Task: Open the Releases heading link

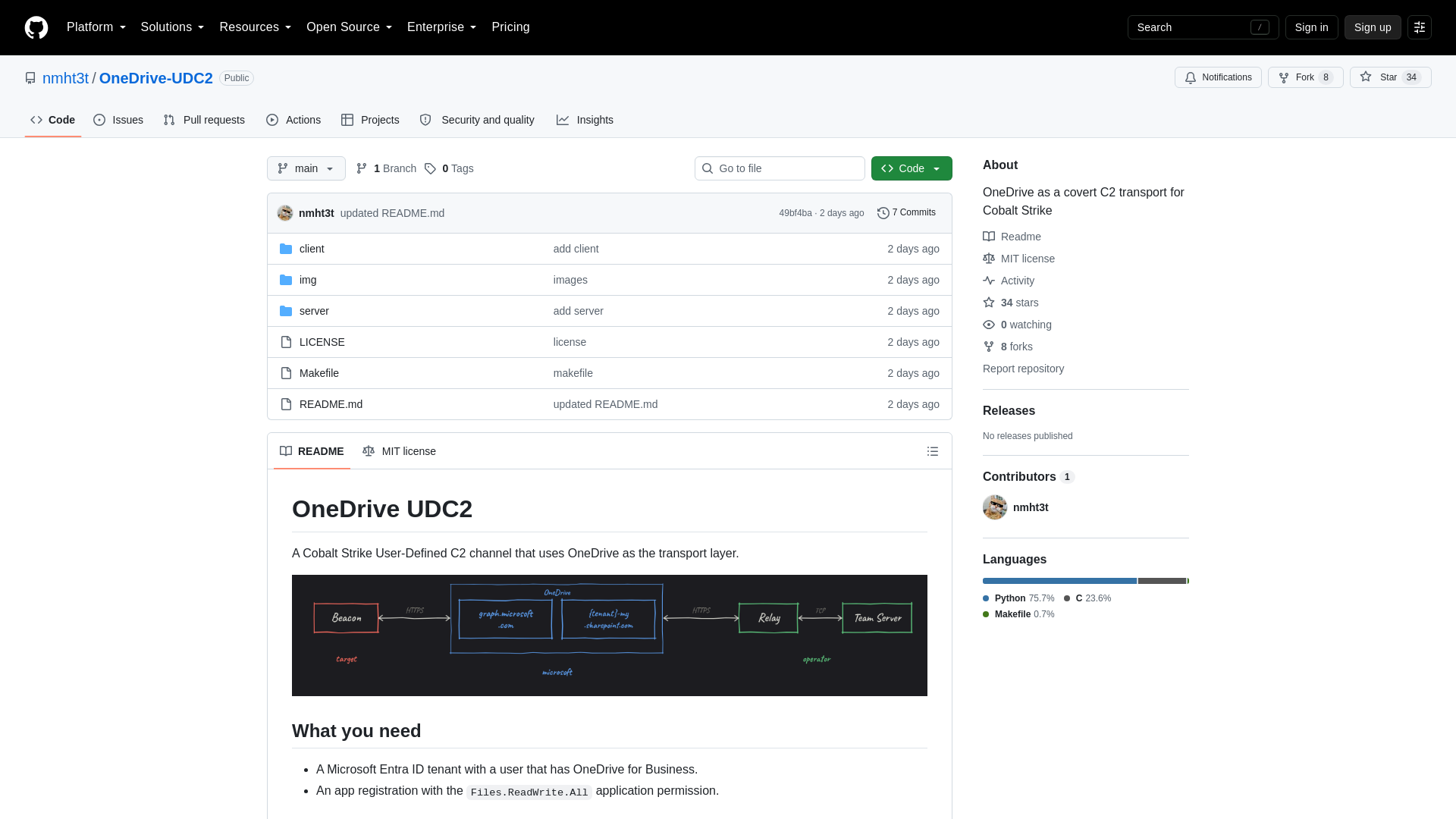Action: click(x=1009, y=410)
